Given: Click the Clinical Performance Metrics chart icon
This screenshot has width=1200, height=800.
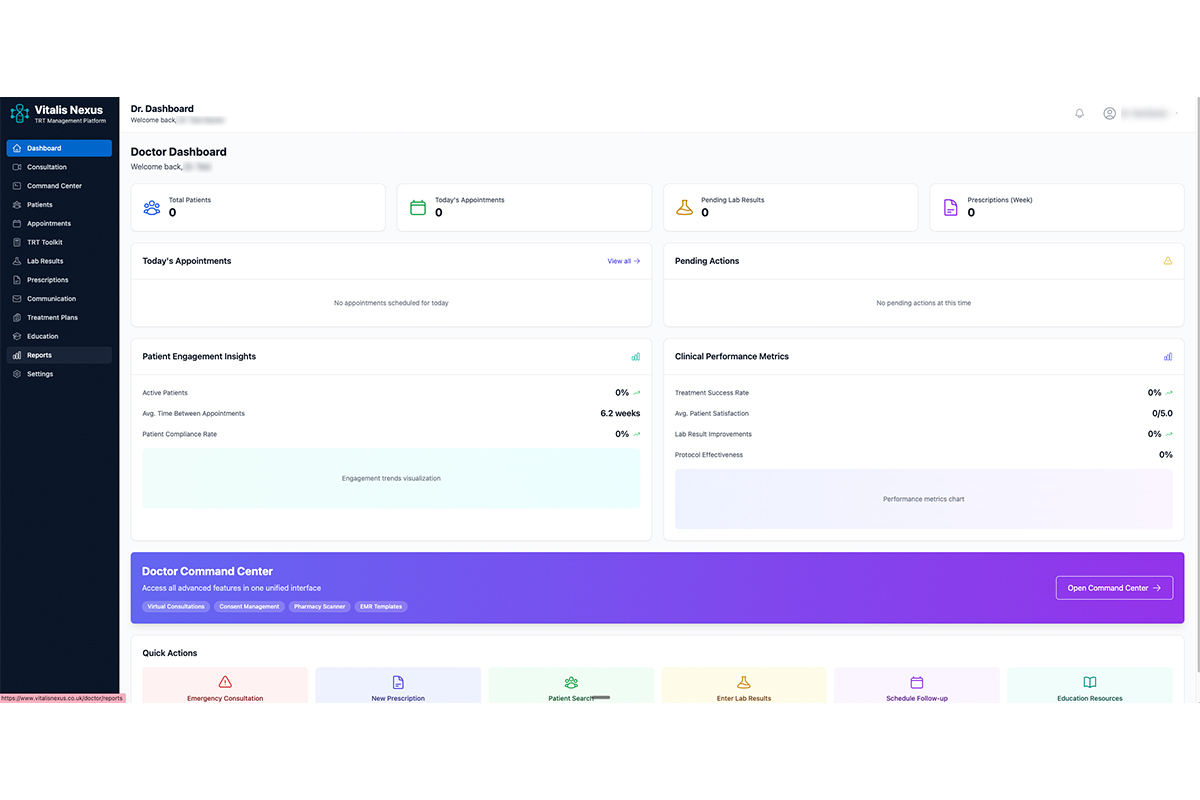Looking at the screenshot, I should click(x=1167, y=356).
